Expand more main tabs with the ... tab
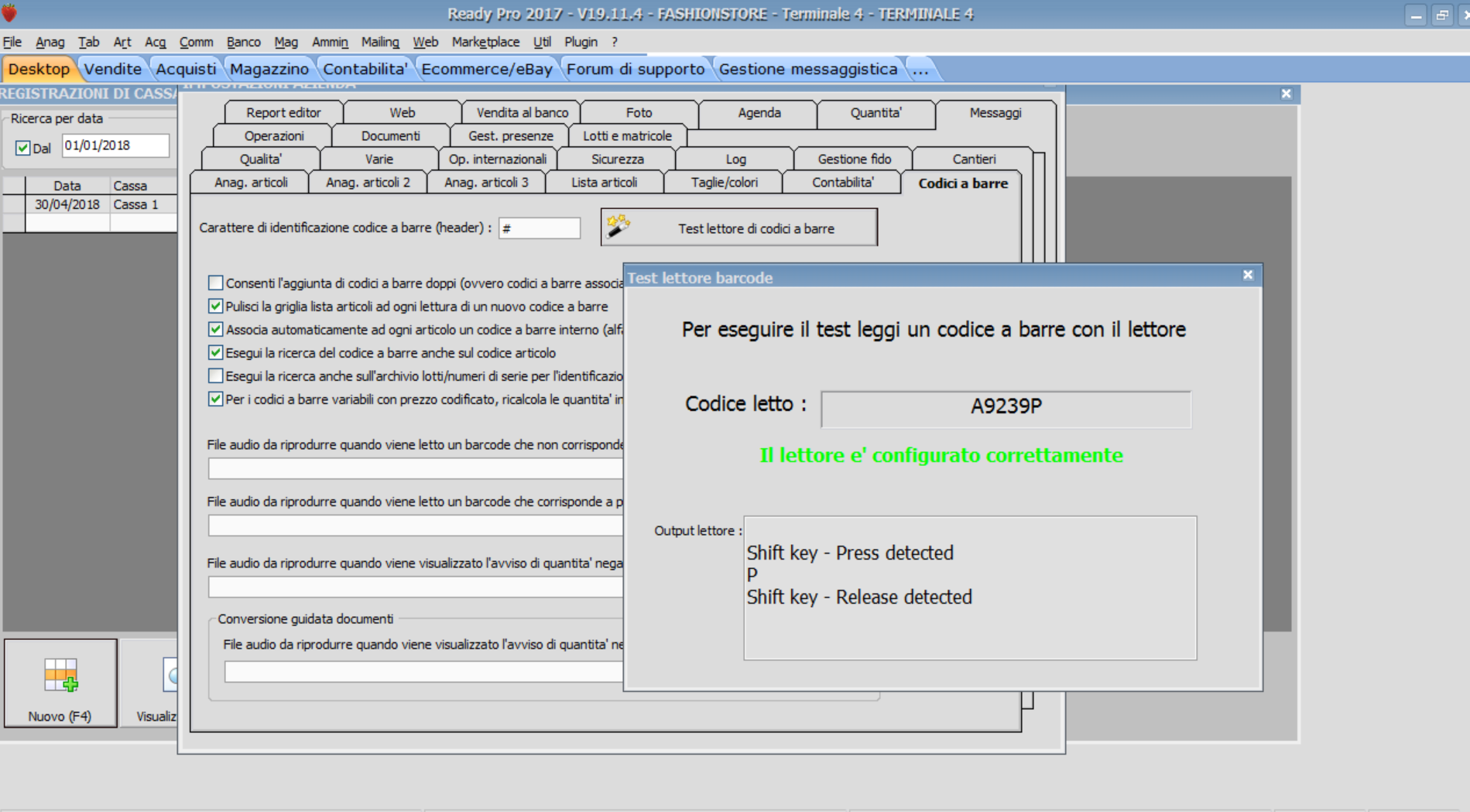Screen dimensions: 1470x812 [x=920, y=69]
